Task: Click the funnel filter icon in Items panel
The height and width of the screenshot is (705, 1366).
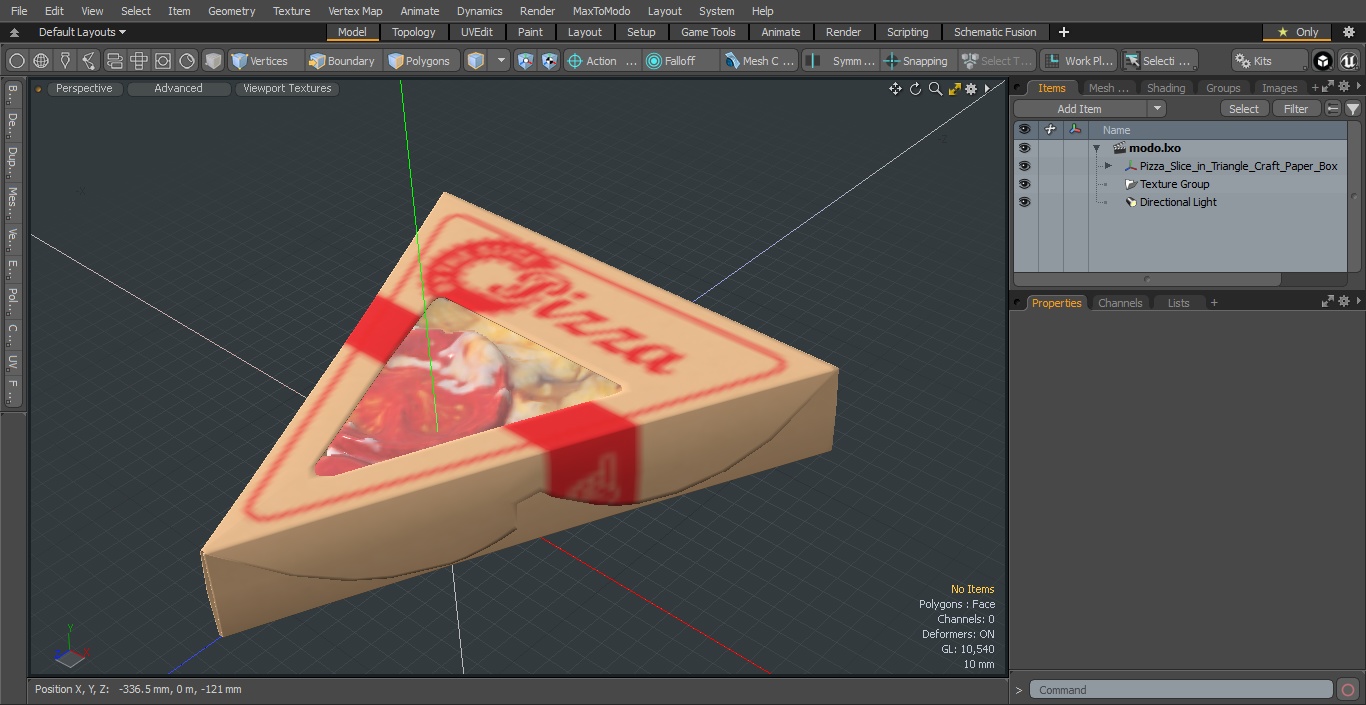Action: pyautogui.click(x=1353, y=109)
